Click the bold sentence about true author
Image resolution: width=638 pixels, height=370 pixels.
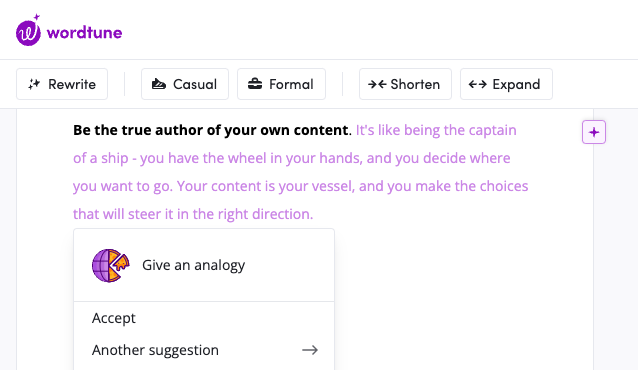pos(211,130)
